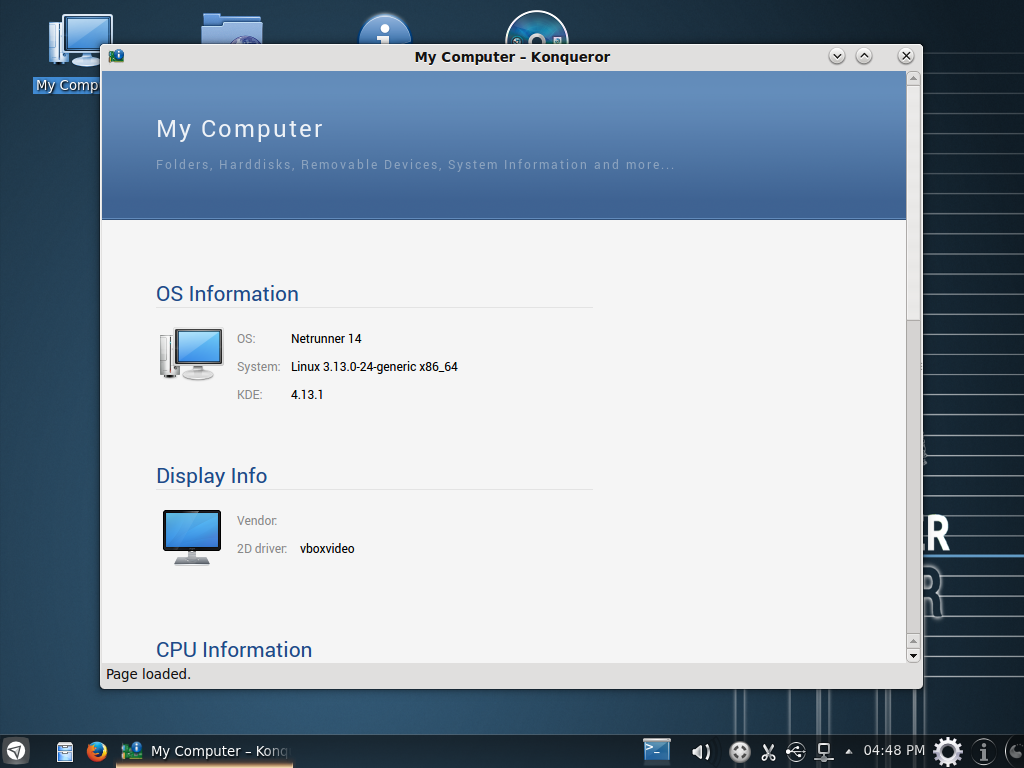The width and height of the screenshot is (1024, 768).
Task: Click the Display Info heading
Action: [212, 476]
